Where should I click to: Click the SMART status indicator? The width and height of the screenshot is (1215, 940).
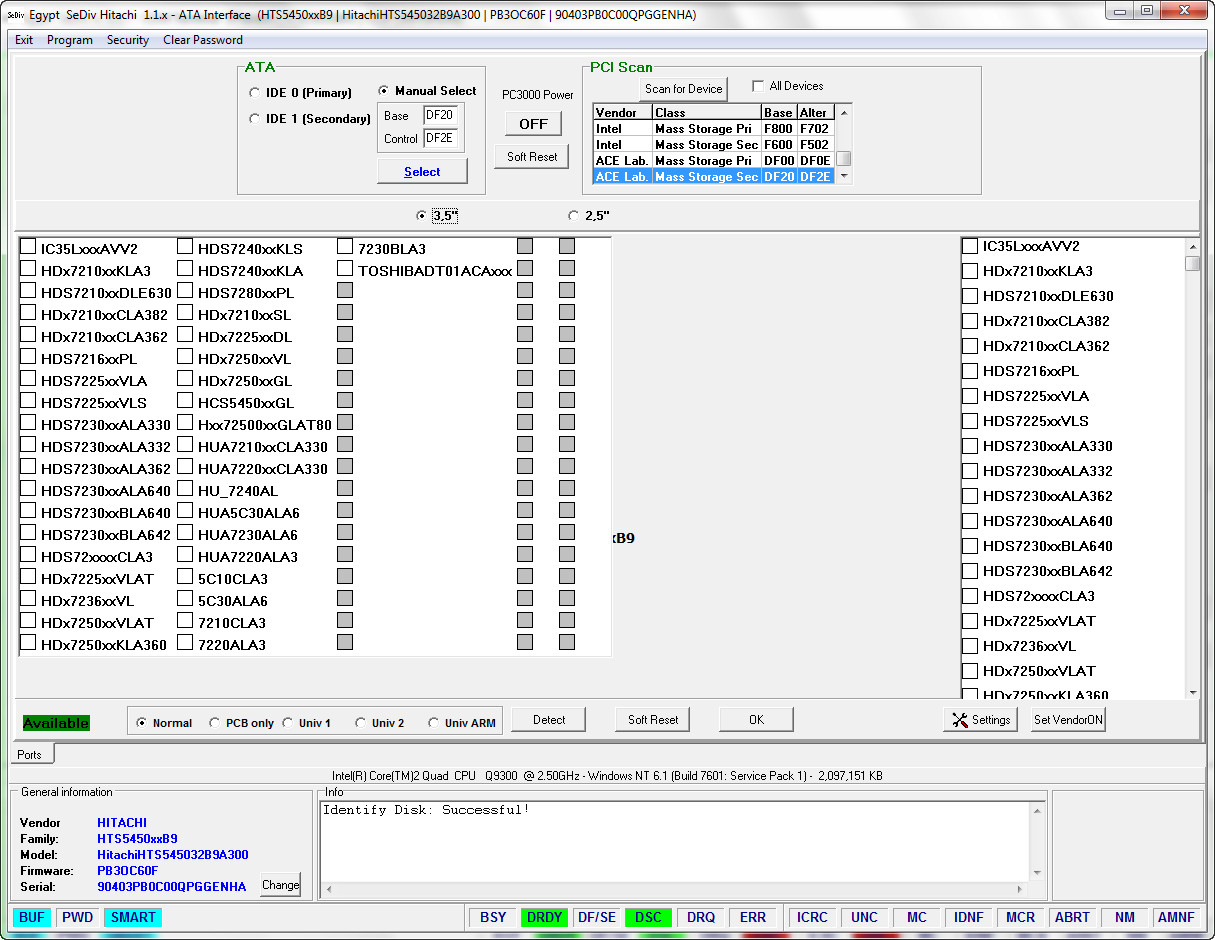[x=133, y=917]
